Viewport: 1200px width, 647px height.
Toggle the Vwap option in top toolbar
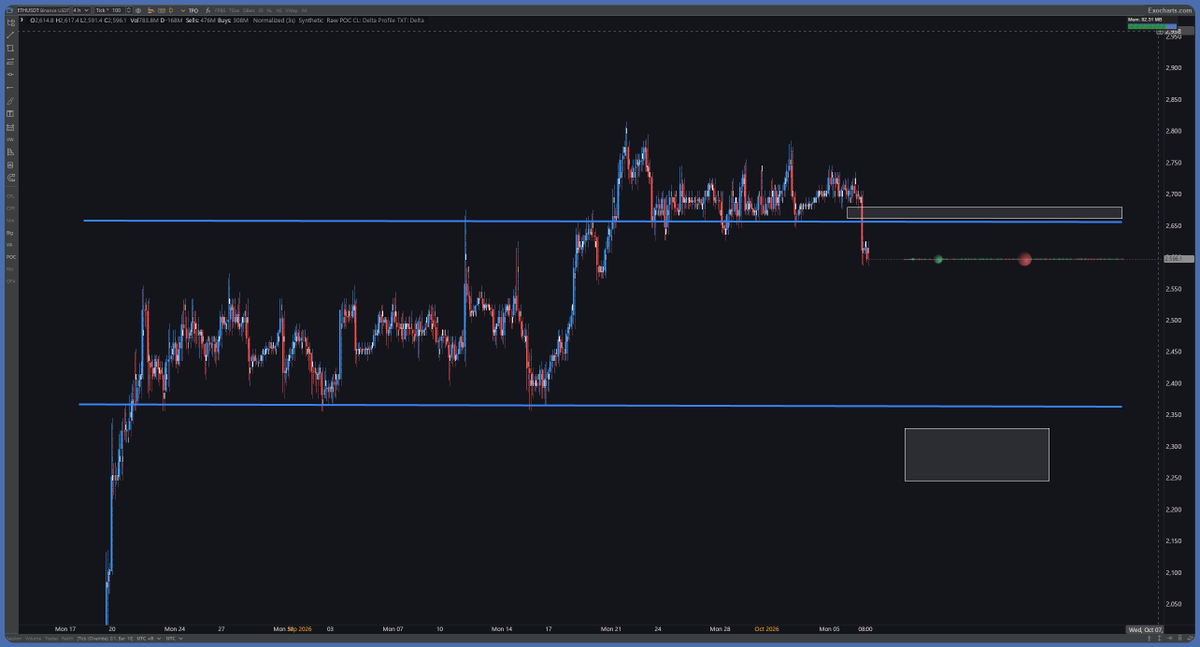tap(291, 10)
